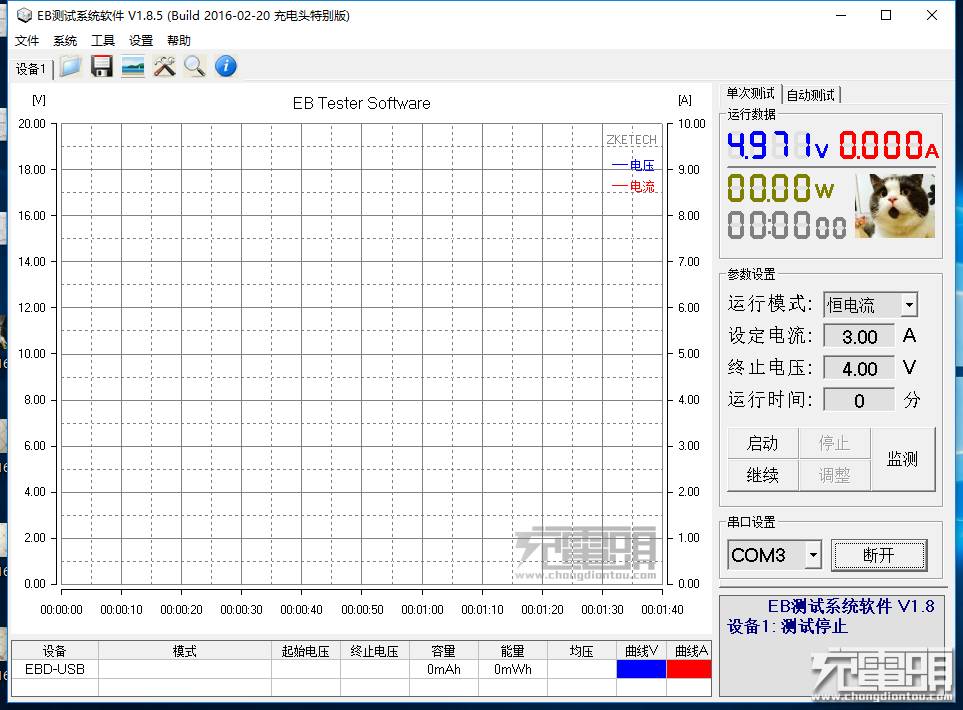Click the 电压 legend entry in chart
The image size is (963, 710).
[634, 165]
